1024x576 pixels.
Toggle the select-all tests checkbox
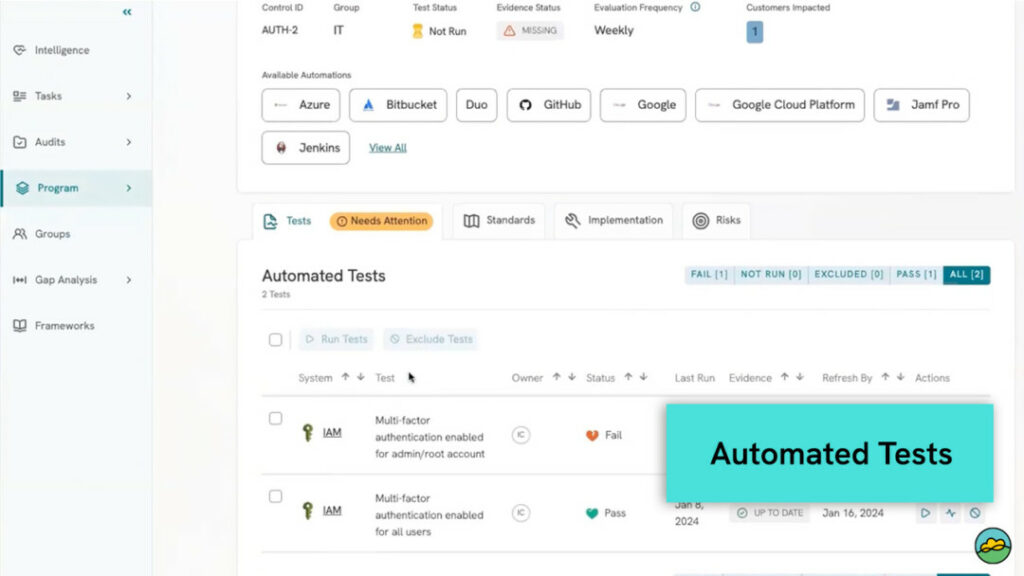[276, 340]
